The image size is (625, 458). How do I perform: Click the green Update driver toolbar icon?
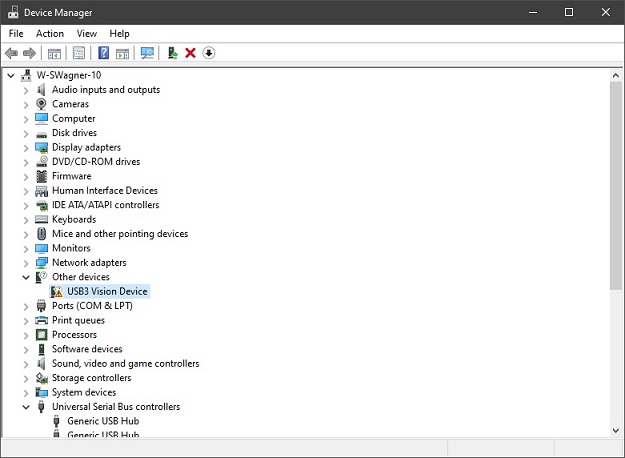[x=173, y=53]
